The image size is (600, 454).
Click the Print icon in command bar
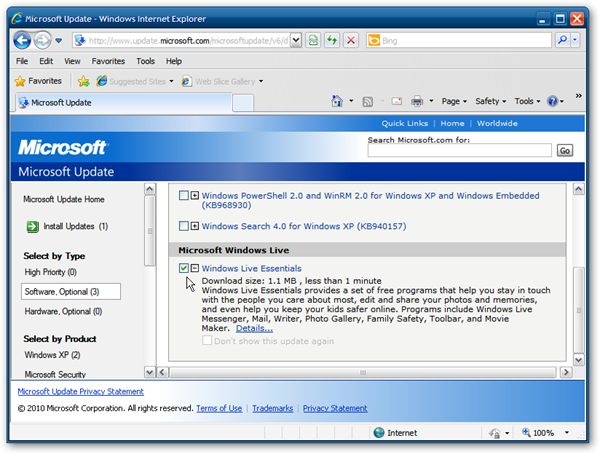[416, 101]
